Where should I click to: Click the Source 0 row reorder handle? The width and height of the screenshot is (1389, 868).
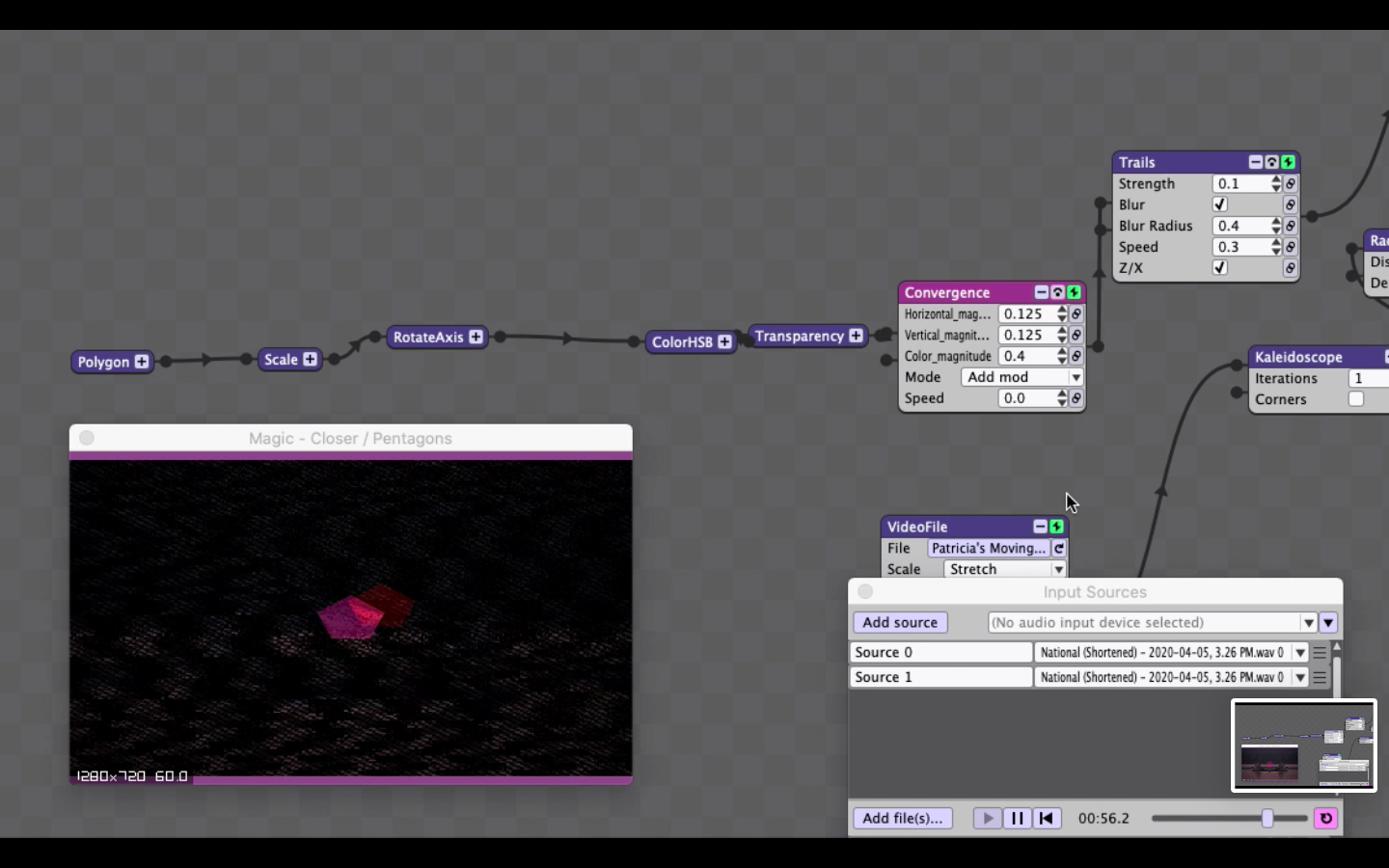[x=1320, y=653]
